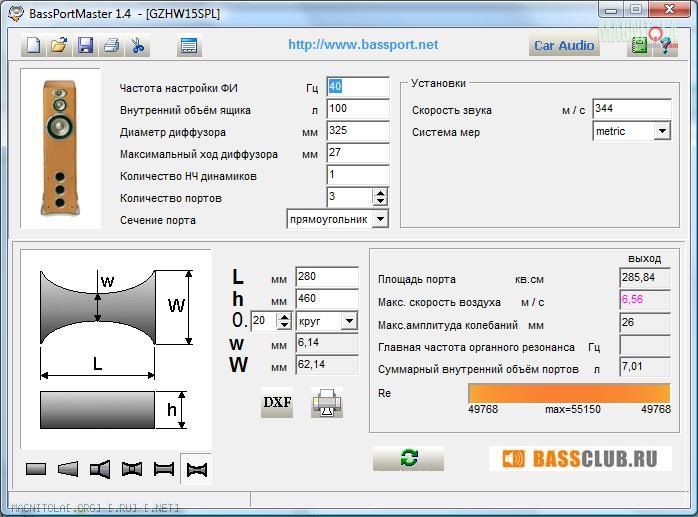This screenshot has width=698, height=517.
Task: Open the calculator window icon in toolbar
Action: [x=189, y=46]
